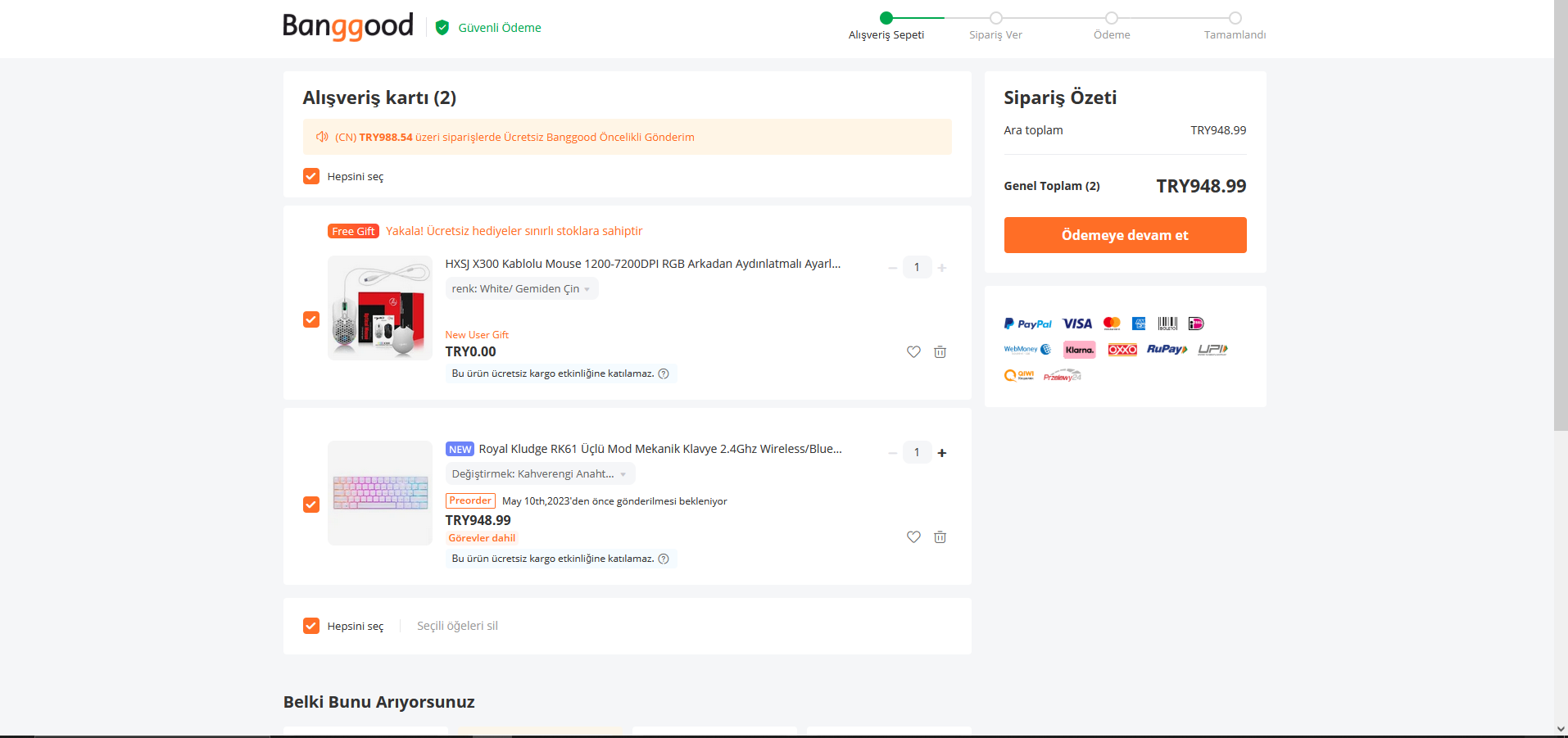Decrease quantity of the HXSJ X300 mouse

[892, 268]
